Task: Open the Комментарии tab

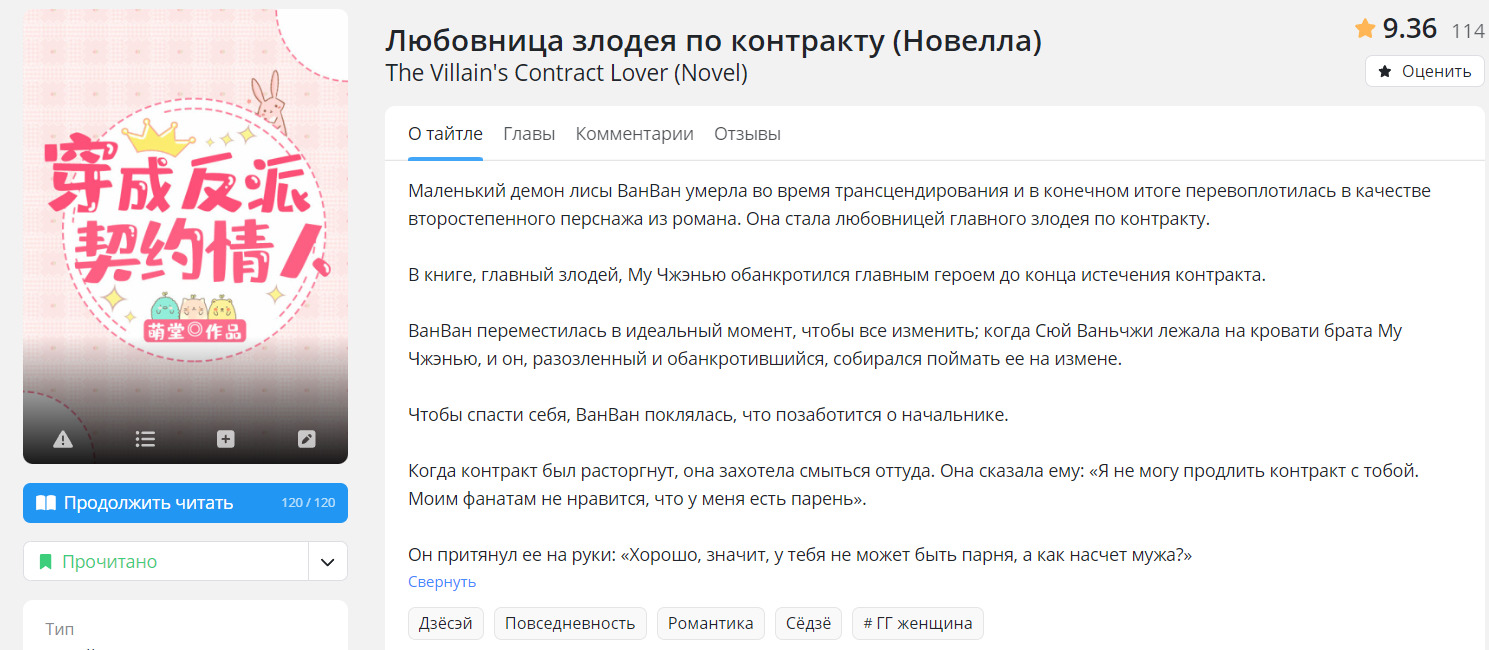Action: 634,134
